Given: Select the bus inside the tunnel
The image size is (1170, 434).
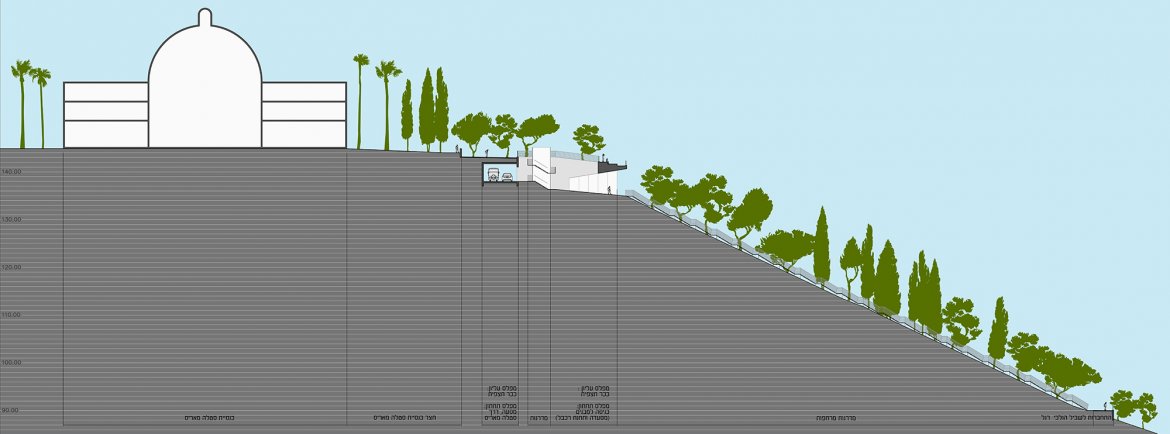Looking at the screenshot, I should point(492,176).
